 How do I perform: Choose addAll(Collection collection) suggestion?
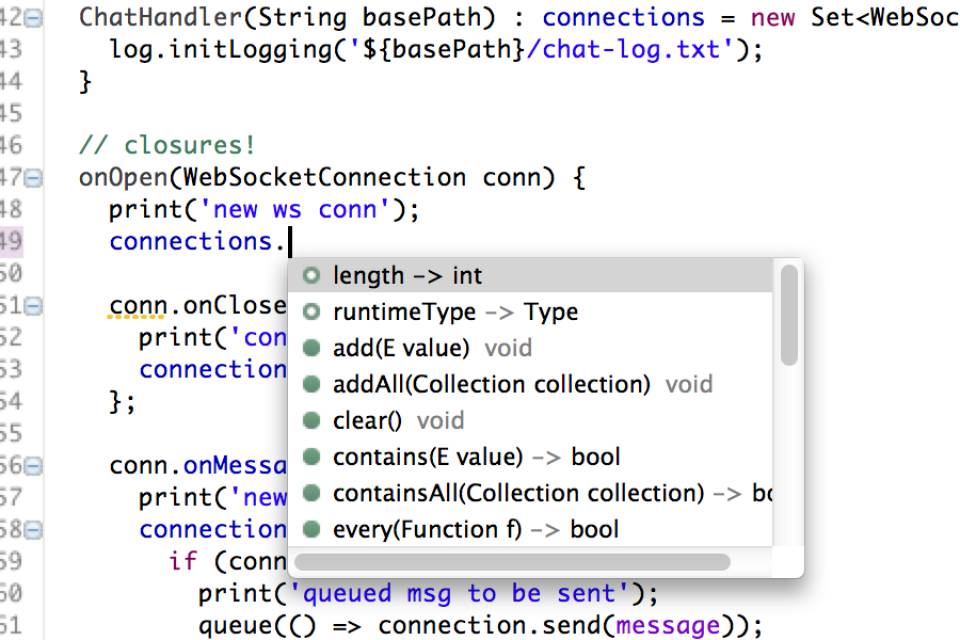pos(530,384)
